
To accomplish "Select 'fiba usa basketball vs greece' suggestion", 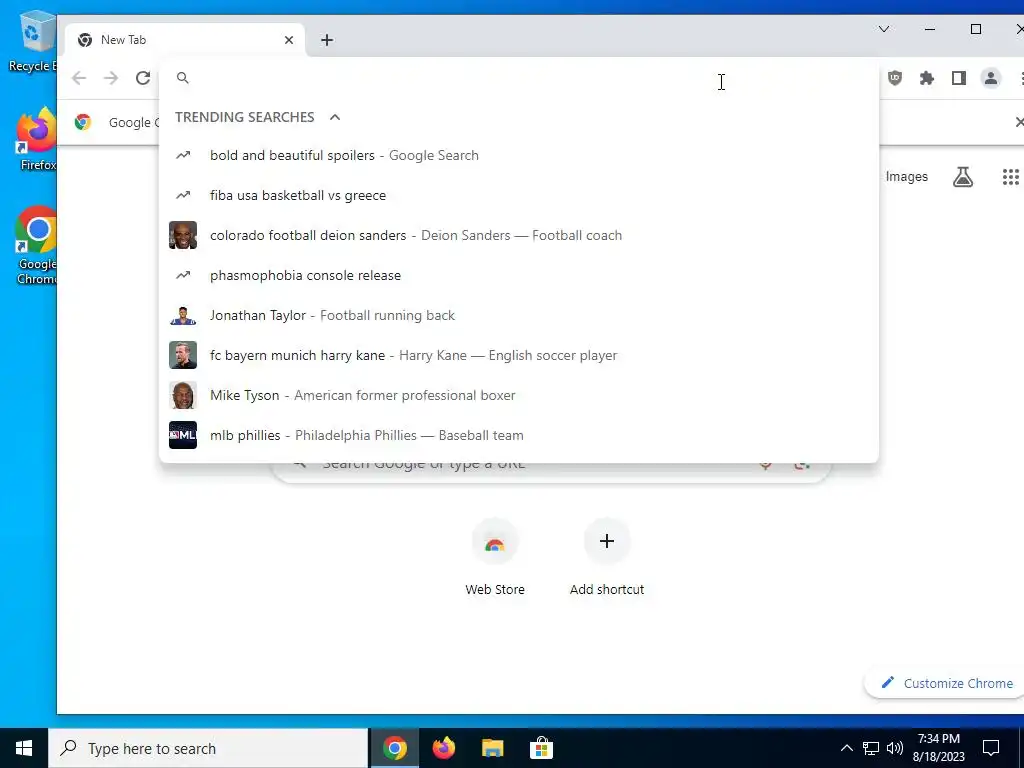I will (x=519, y=195).
